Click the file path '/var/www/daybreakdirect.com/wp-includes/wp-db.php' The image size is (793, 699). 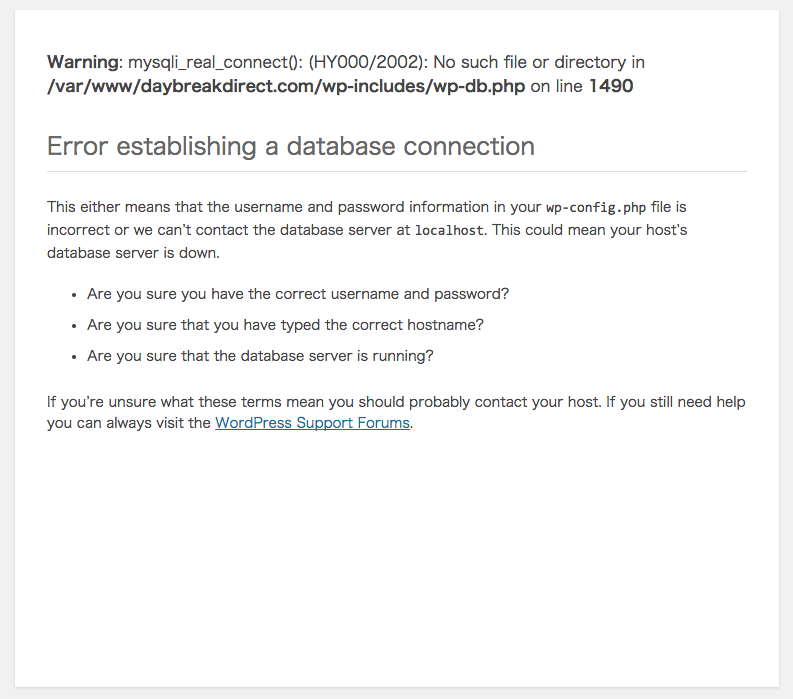(286, 86)
